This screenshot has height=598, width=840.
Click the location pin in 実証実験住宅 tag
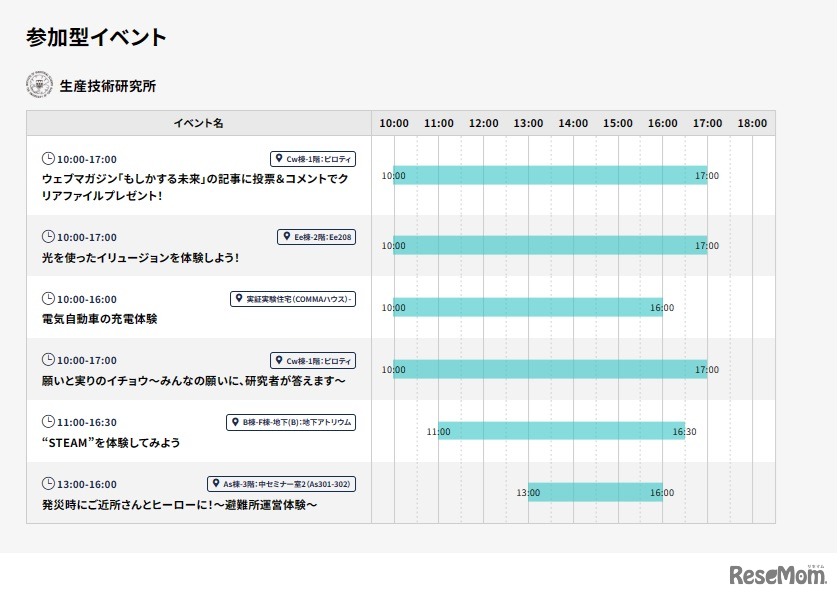[x=238, y=299]
